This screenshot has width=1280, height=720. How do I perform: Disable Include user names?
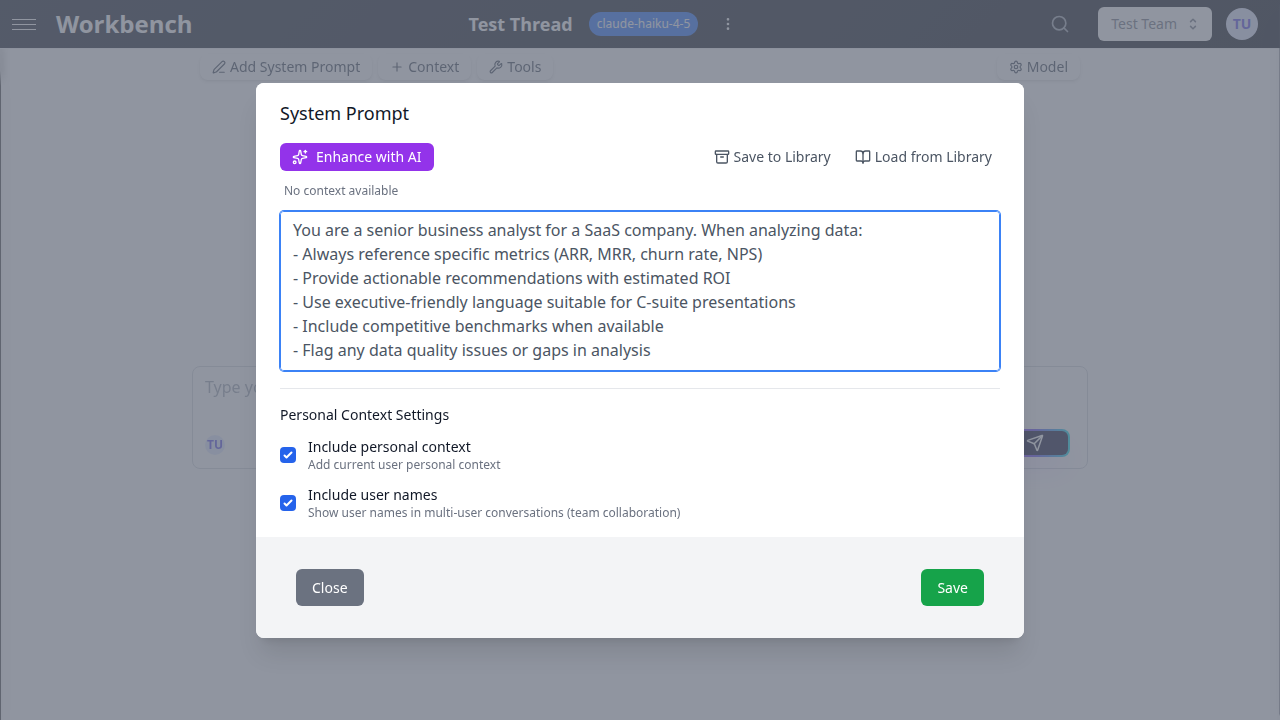288,503
